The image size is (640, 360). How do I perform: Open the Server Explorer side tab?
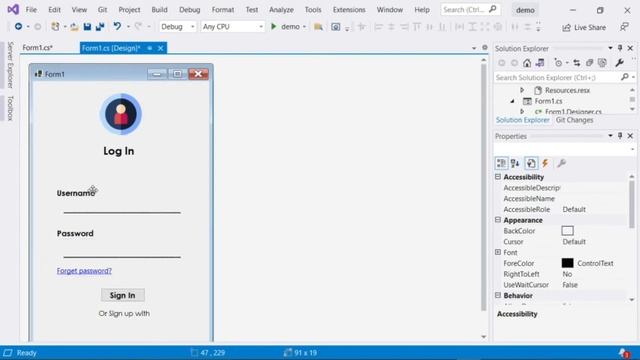point(10,64)
